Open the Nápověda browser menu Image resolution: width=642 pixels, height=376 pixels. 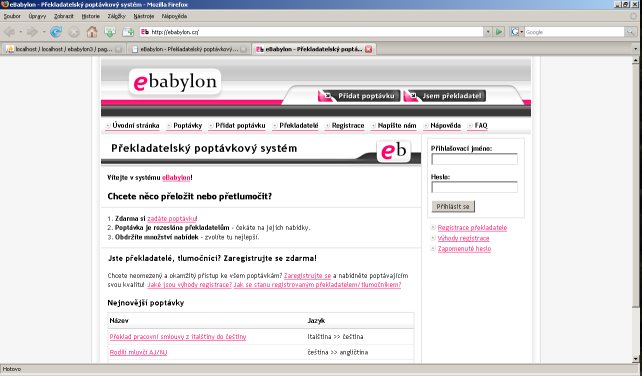174,16
